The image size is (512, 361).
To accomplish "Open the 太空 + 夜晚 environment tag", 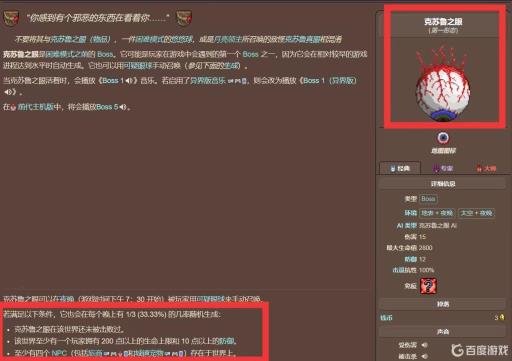I will 476,213.
